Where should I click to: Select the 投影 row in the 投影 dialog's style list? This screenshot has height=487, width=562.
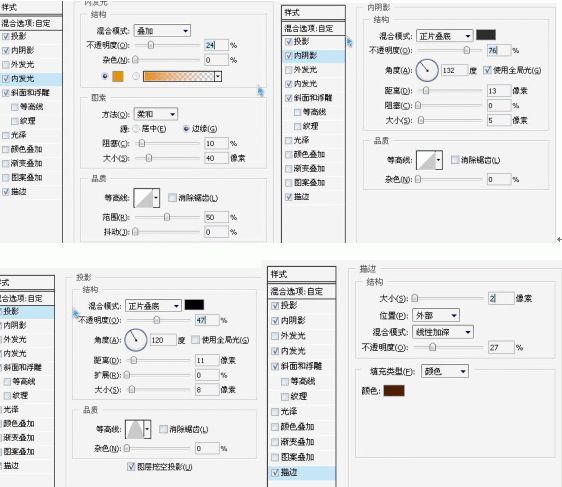[27, 311]
